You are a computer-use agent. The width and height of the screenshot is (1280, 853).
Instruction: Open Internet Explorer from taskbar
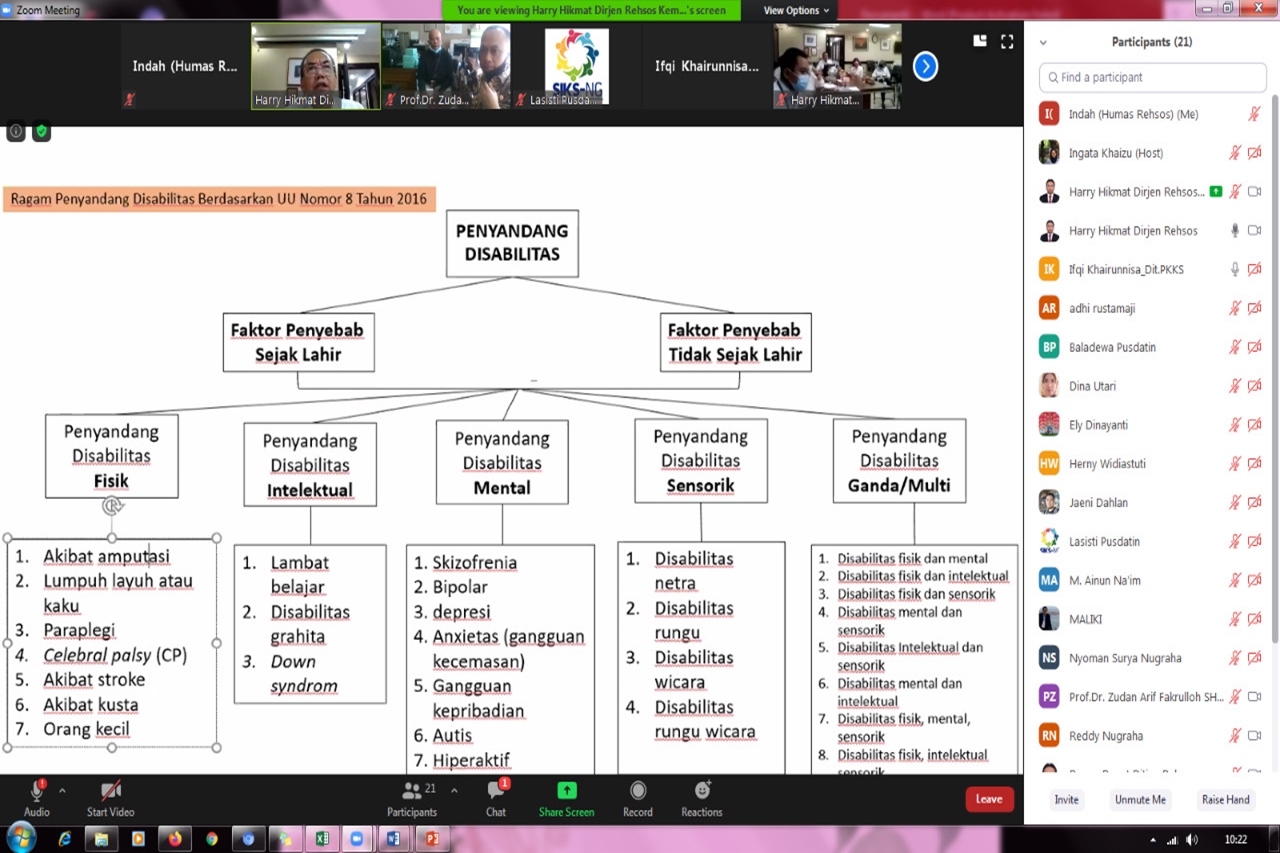(65, 839)
